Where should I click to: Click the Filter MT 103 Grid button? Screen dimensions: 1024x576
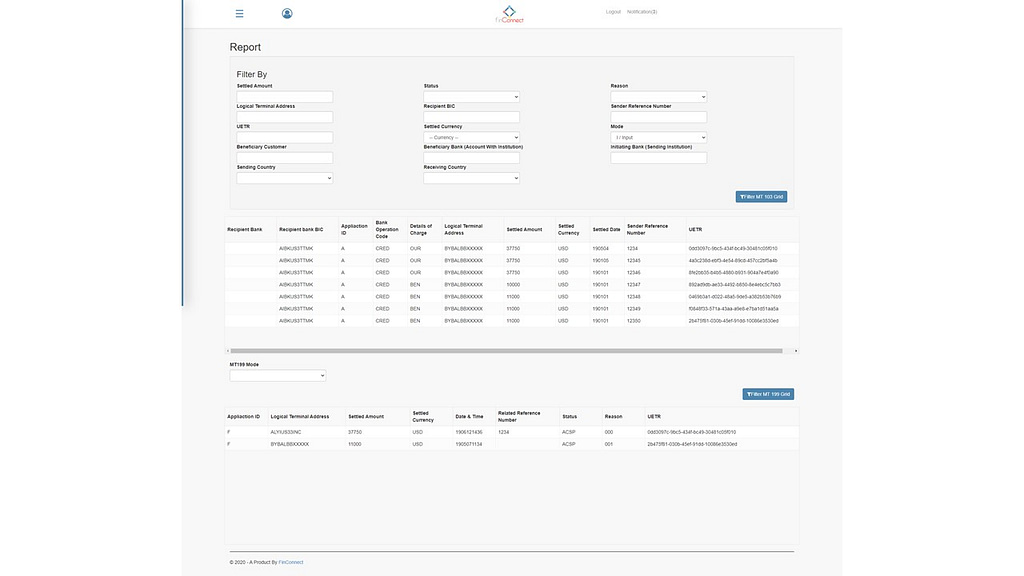point(761,197)
